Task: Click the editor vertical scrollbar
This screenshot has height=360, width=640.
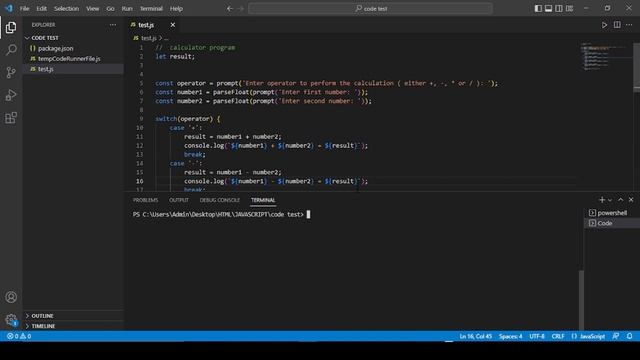Action: pyautogui.click(x=636, y=68)
